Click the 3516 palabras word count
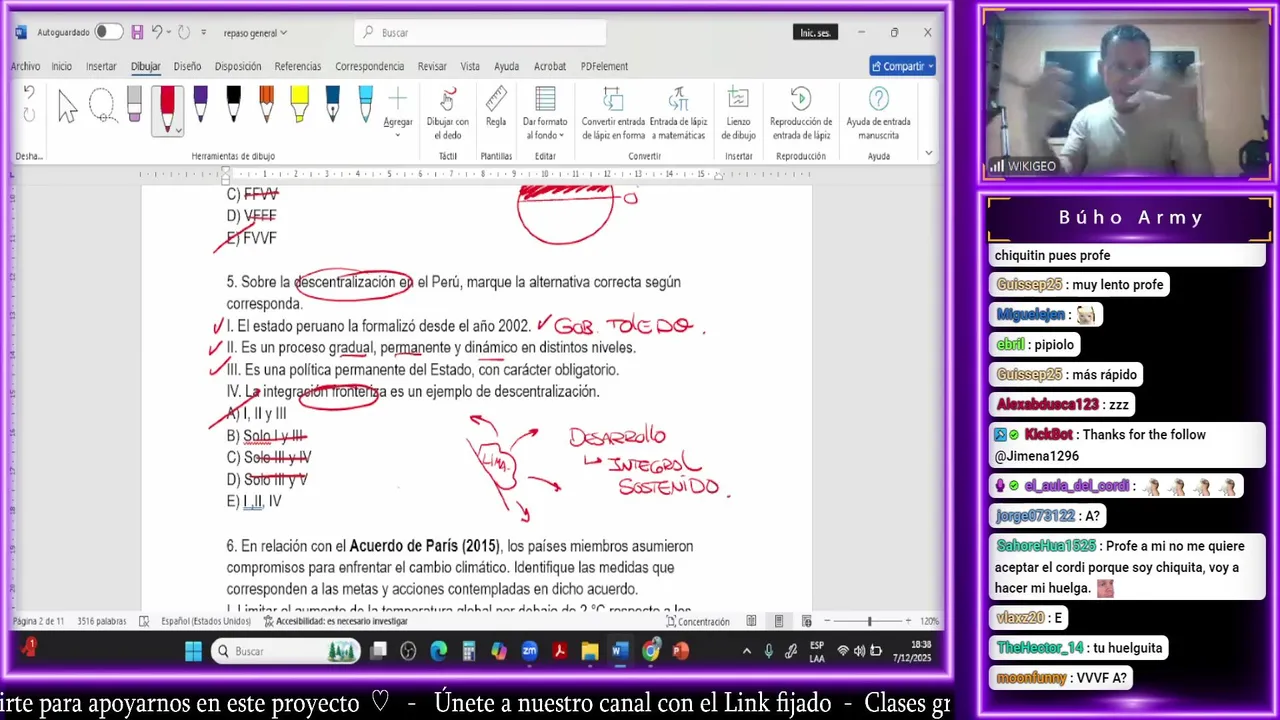The image size is (1280, 720). 101,621
